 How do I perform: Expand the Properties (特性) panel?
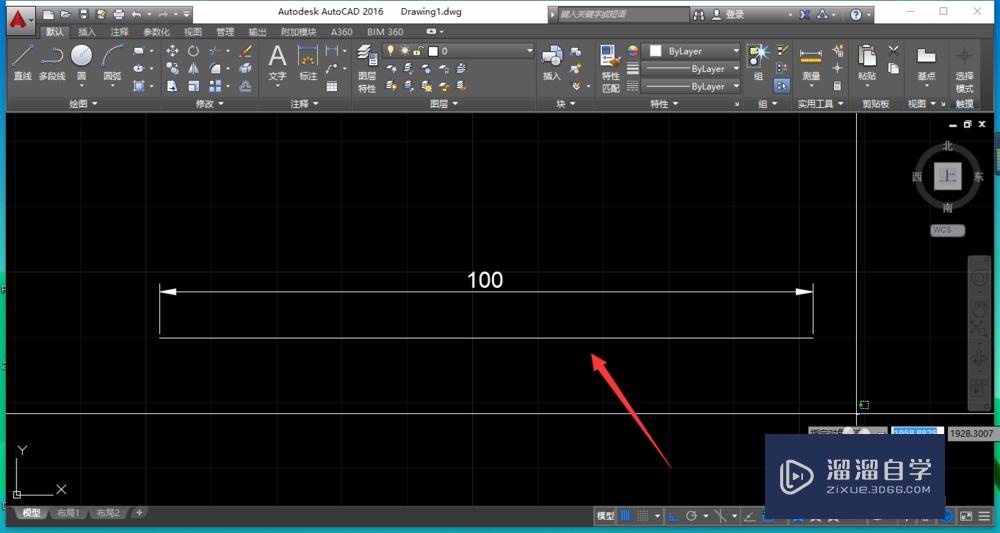pyautogui.click(x=664, y=103)
